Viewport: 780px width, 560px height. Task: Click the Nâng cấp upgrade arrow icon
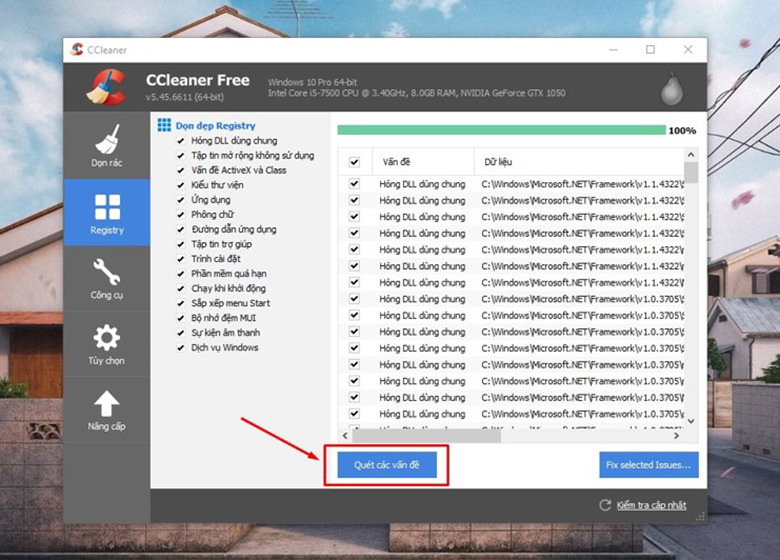(107, 403)
